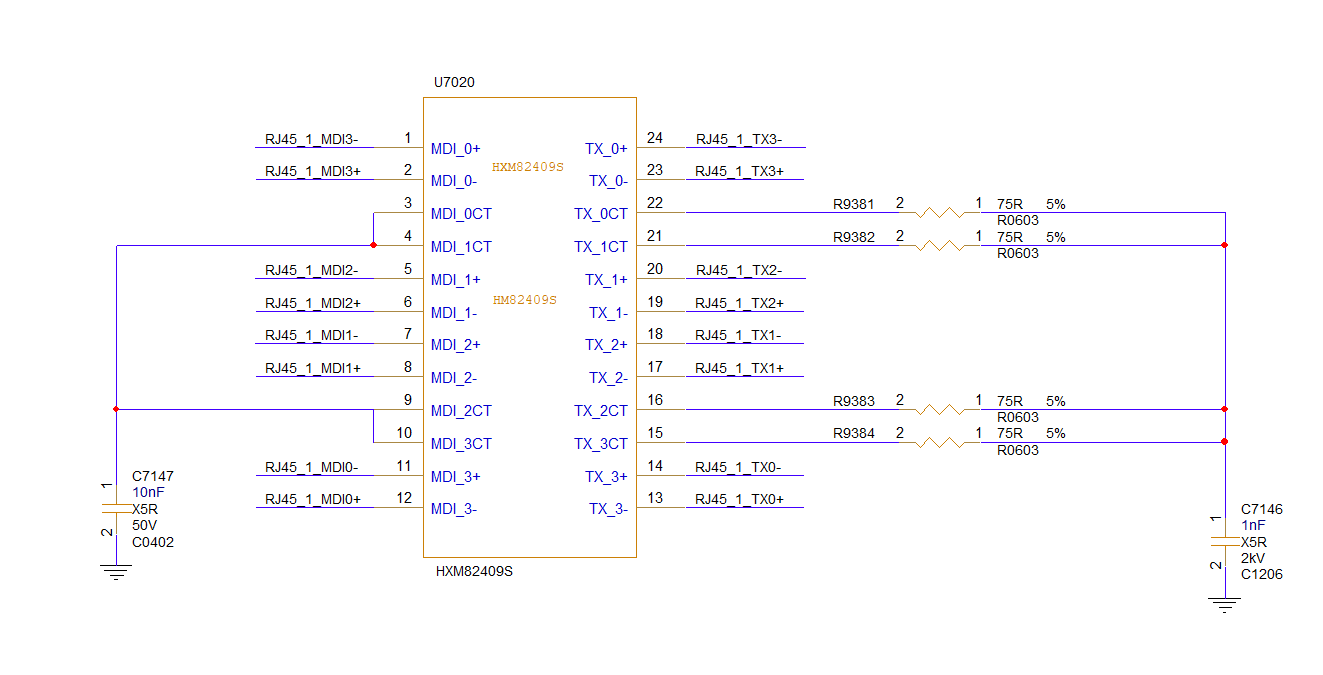Select the C7147 capacitor symbol
1323x675 pixels.
[117, 509]
